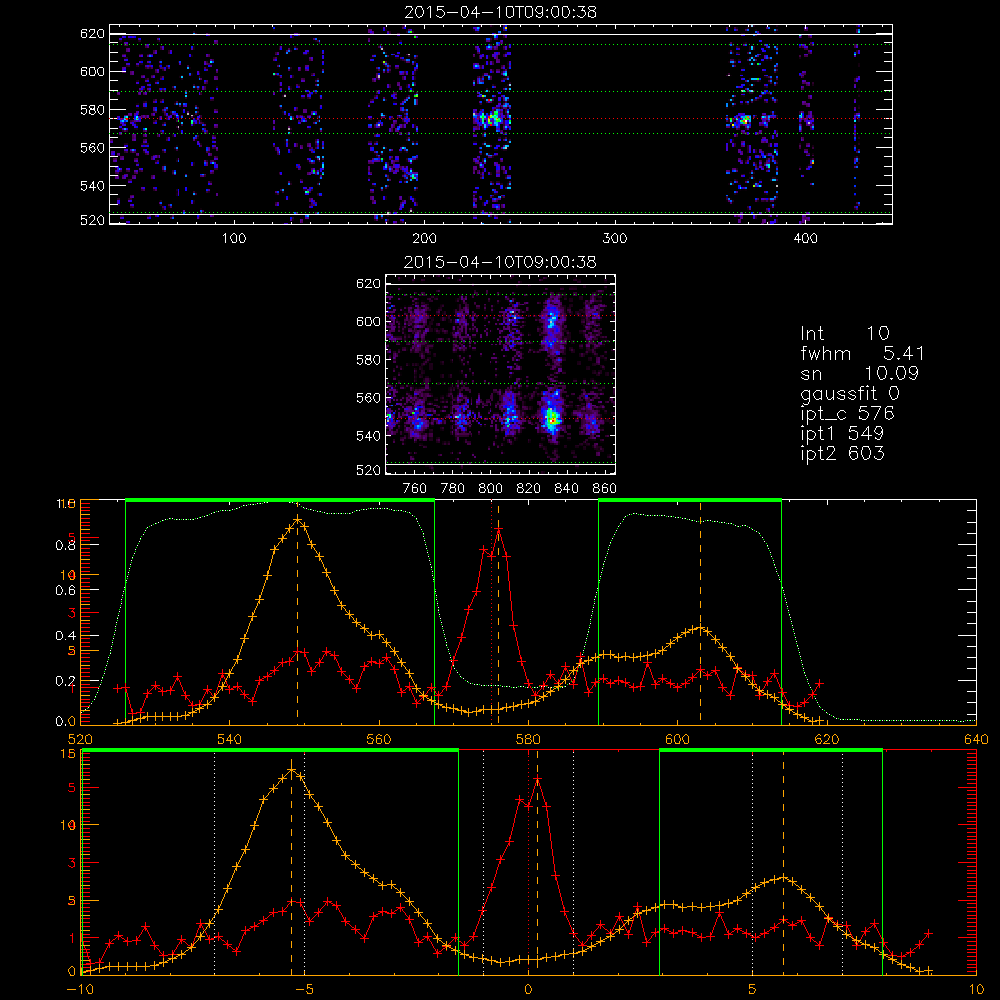Screen dimensions: 1000x1000
Task: Select the 'ipt_c 576' readout
Action: [x=847, y=414]
